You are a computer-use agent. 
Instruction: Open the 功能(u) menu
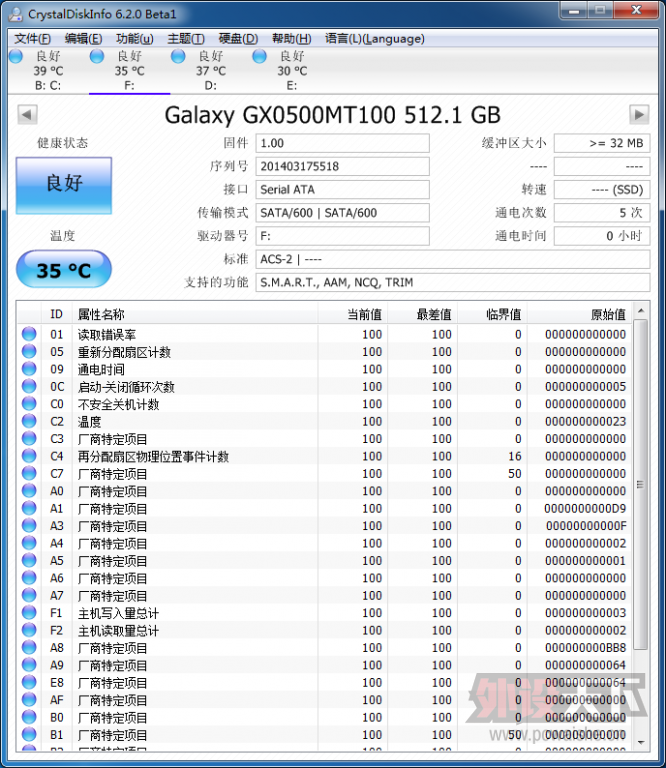135,39
